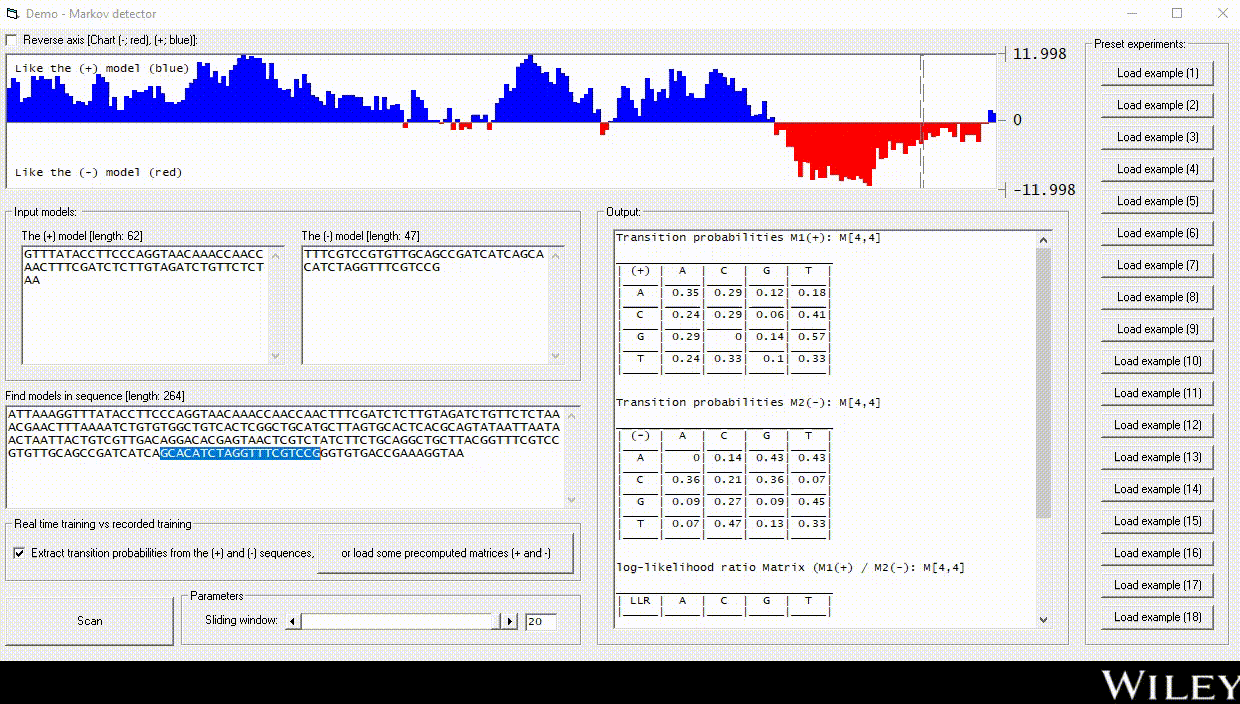Click down arrow of sequence text box
Image resolution: width=1240 pixels, height=704 pixels.
coord(571,499)
